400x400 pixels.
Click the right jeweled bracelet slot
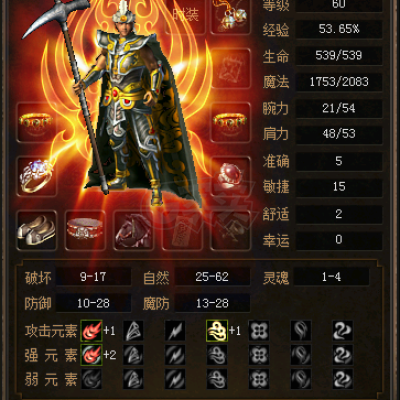click(231, 122)
